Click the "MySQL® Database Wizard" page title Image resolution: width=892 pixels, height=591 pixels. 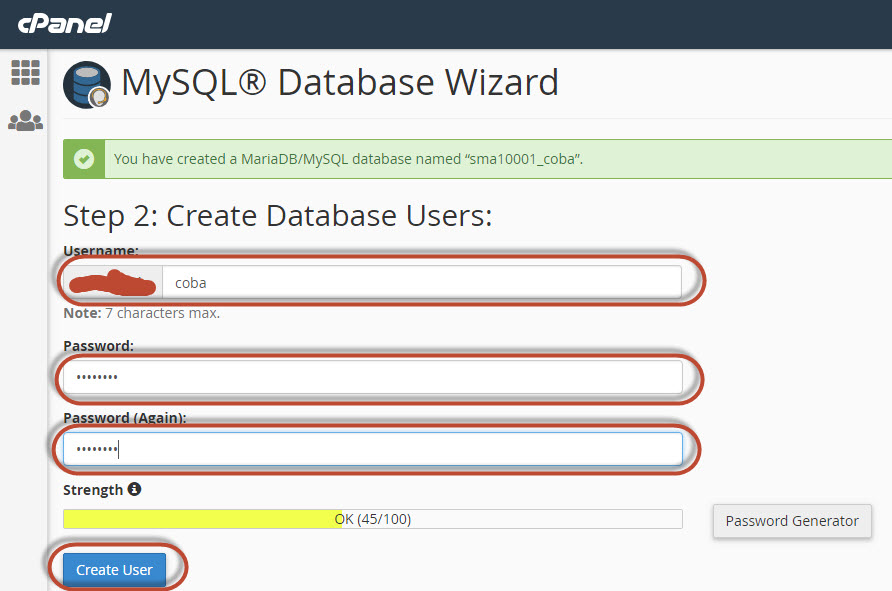(x=340, y=83)
